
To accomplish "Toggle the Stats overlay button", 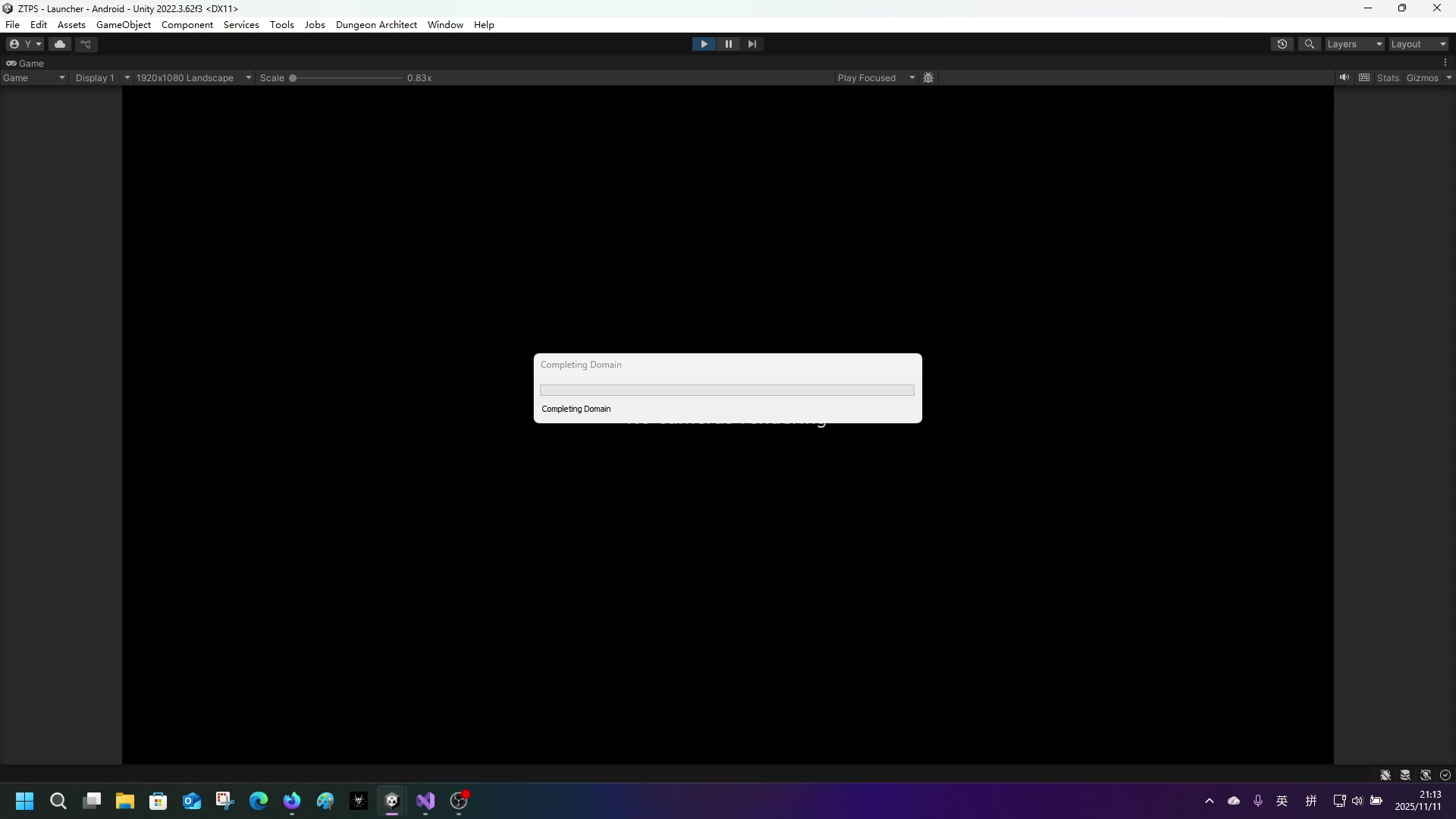I will 1388,78.
